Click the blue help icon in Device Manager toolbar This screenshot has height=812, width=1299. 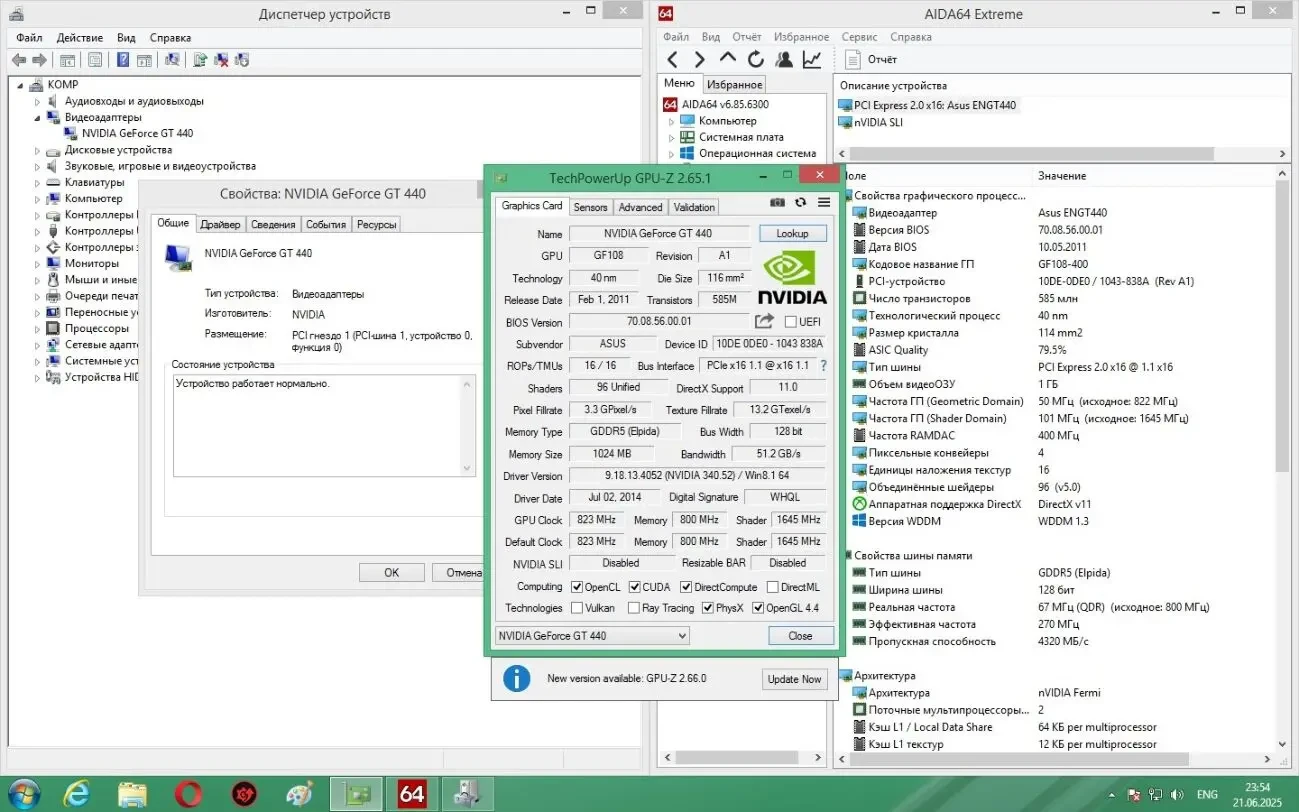click(123, 60)
